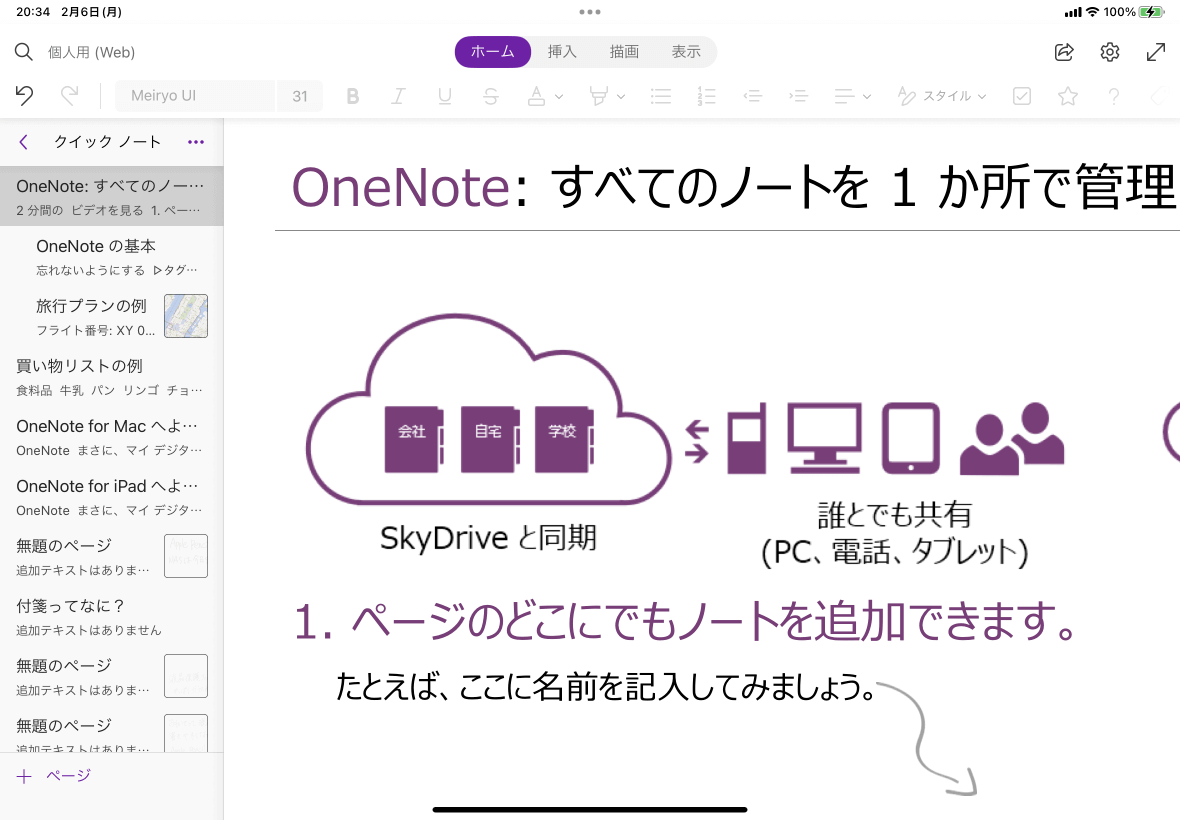Switch to the 描画 tab
This screenshot has height=820, width=1180.
624,52
